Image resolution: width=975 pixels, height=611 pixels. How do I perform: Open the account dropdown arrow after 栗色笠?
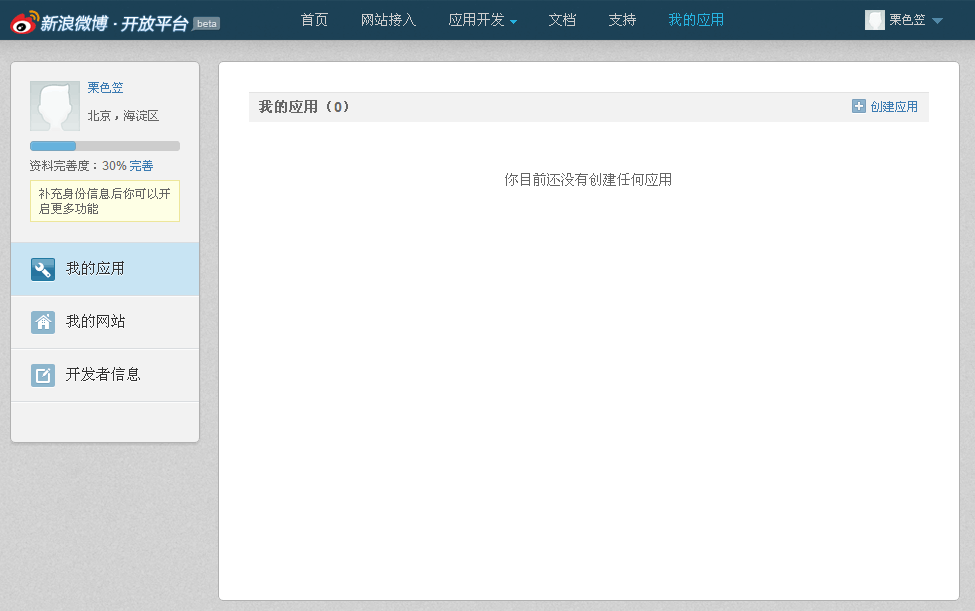pyautogui.click(x=937, y=21)
